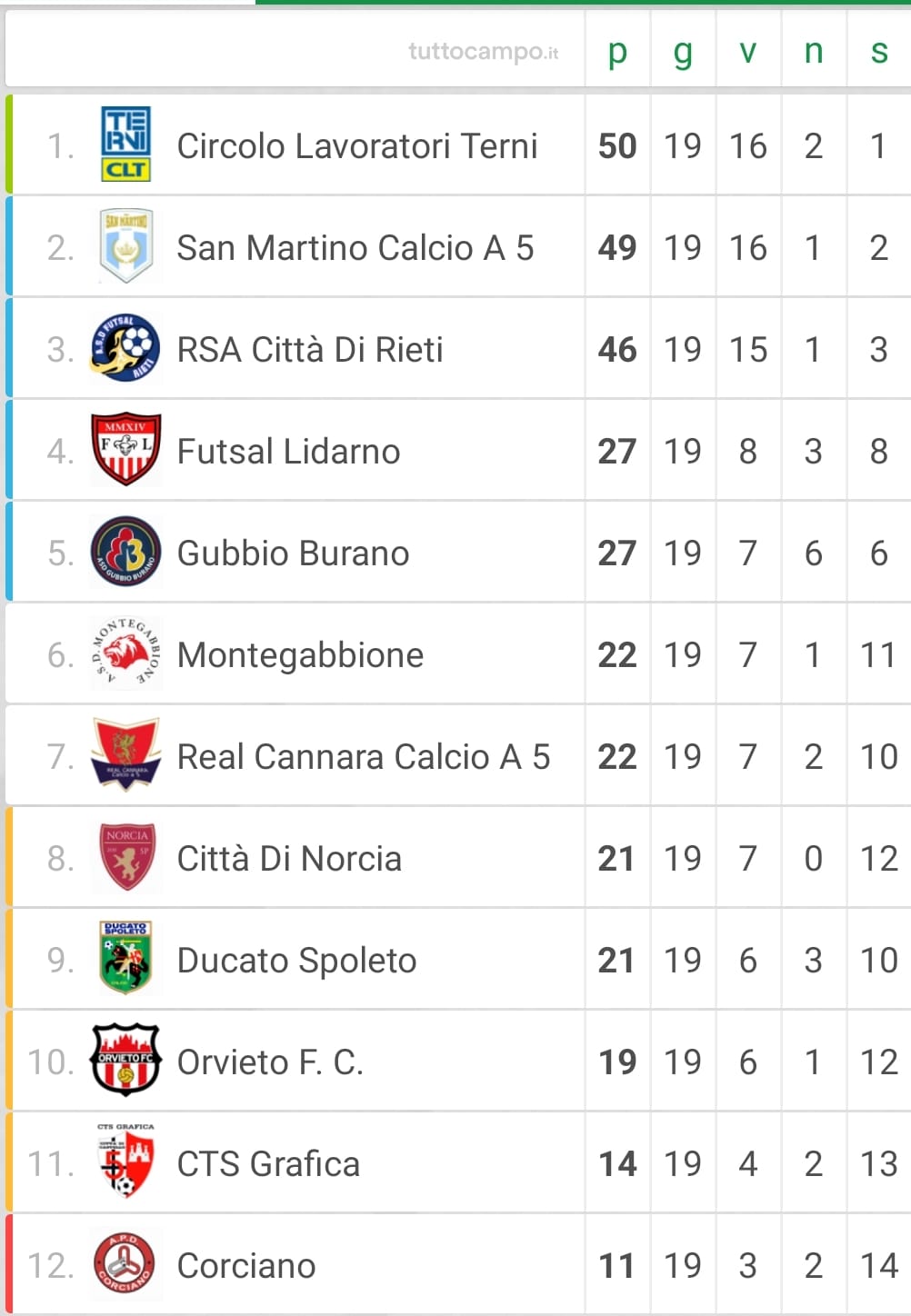
Task: Click the Futsal Lidarno shield logo
Action: [x=125, y=450]
